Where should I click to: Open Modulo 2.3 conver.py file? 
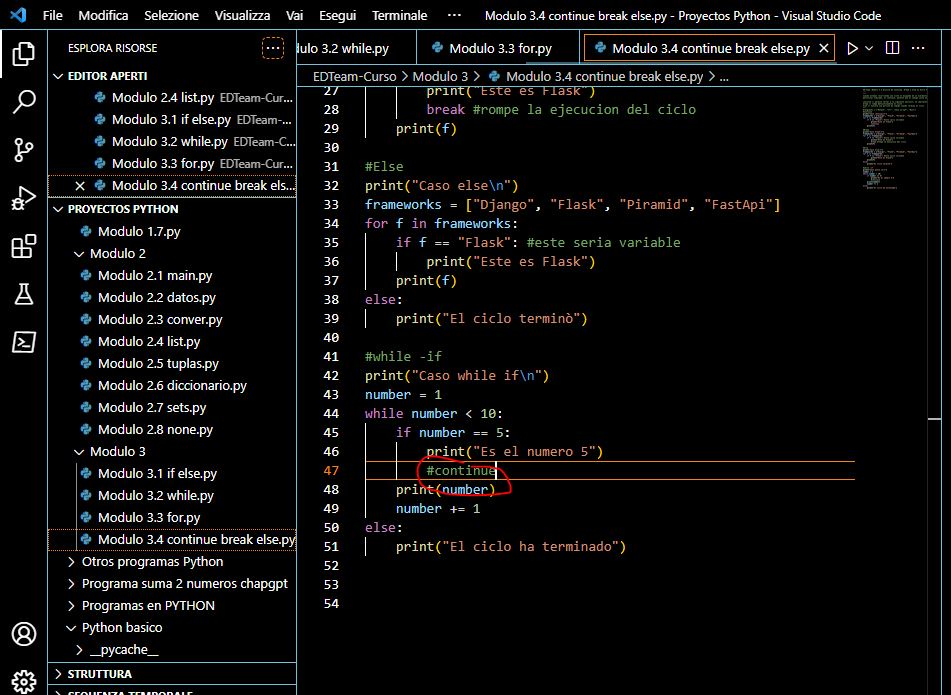point(172,320)
